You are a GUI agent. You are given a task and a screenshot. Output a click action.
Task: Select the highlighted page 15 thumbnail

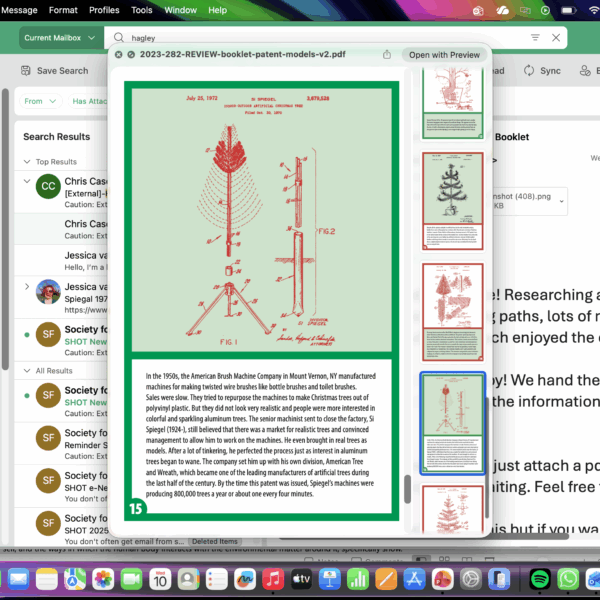452,421
